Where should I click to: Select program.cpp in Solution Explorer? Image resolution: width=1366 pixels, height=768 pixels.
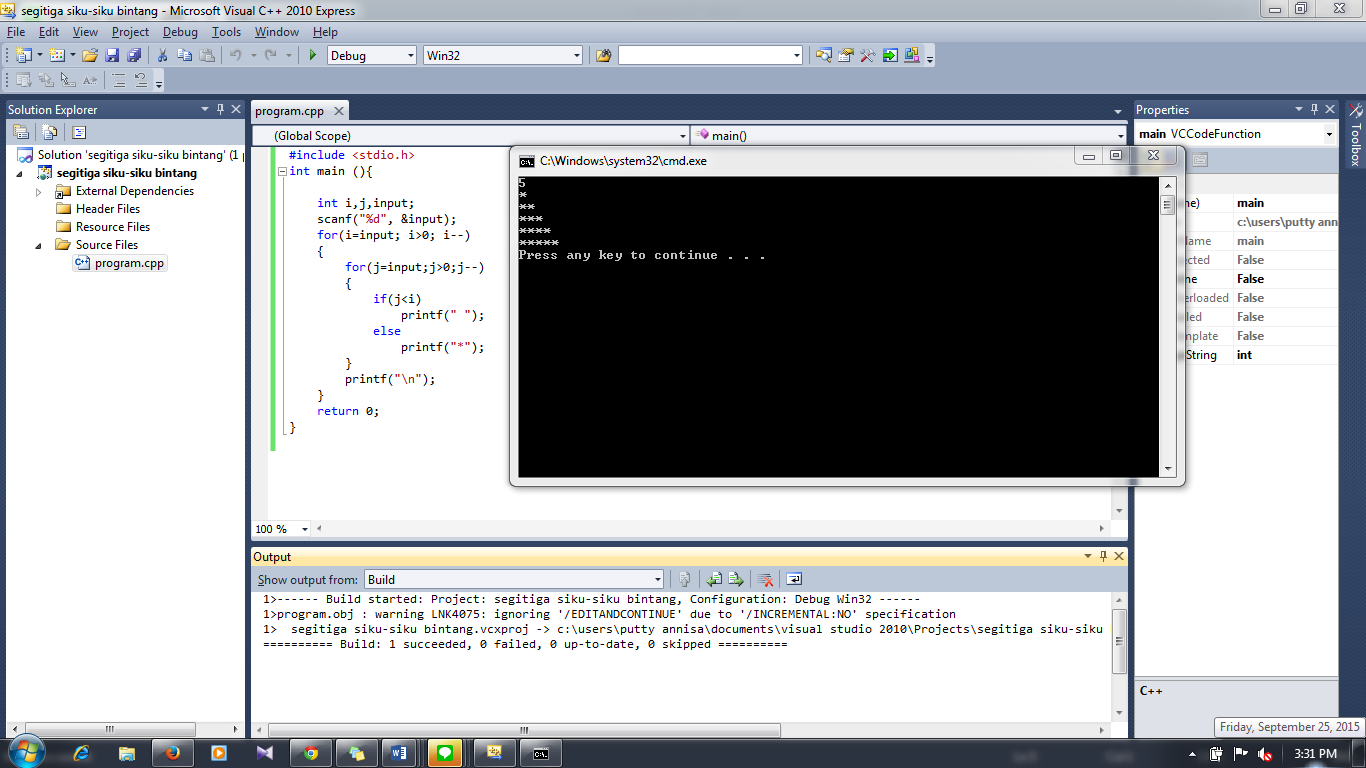tap(129, 263)
